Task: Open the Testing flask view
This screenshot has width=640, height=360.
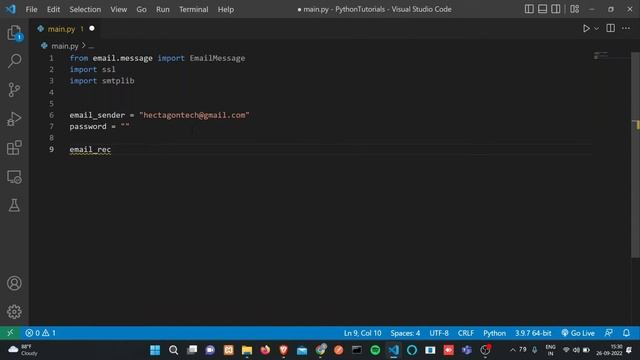Action: click(x=14, y=205)
